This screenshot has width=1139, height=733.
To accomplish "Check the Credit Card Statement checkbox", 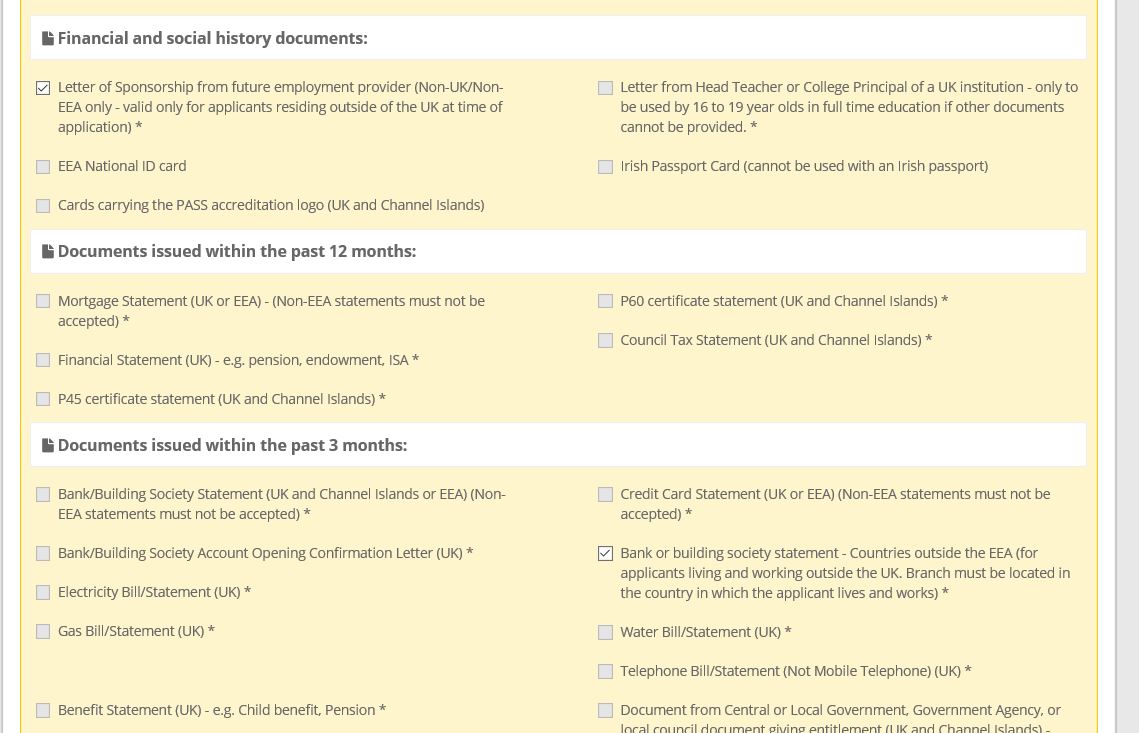I will 605,495.
